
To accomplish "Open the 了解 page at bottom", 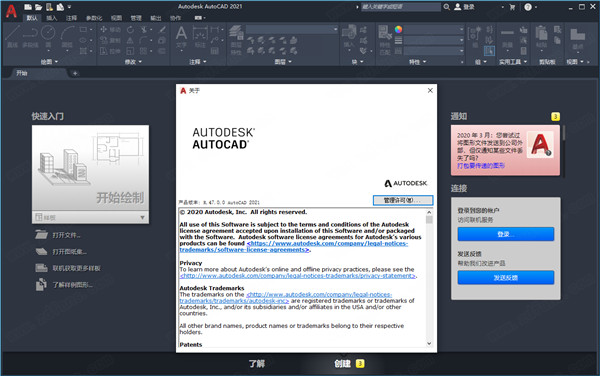I will point(257,363).
